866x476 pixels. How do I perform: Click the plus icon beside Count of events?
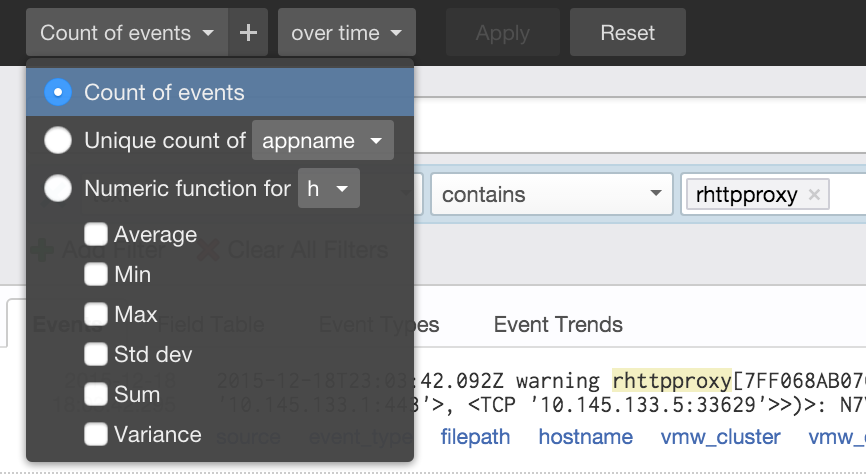click(x=249, y=33)
